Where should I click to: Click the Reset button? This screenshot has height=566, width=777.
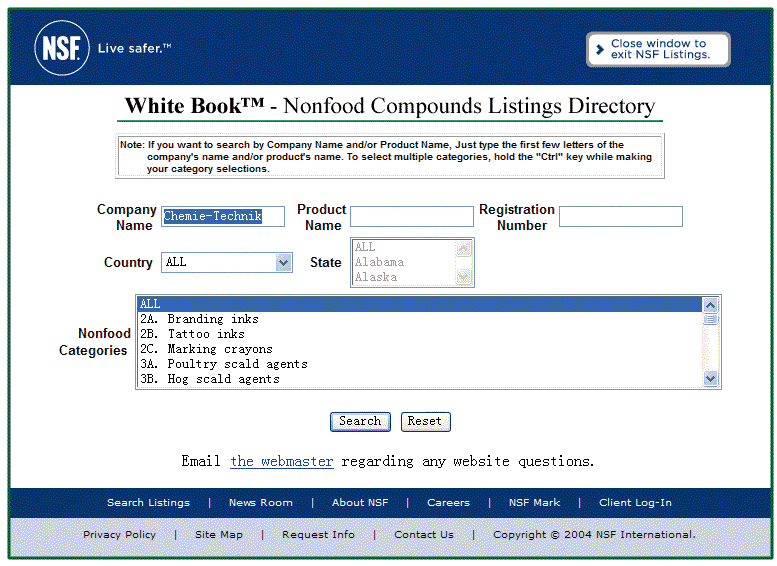click(x=425, y=422)
